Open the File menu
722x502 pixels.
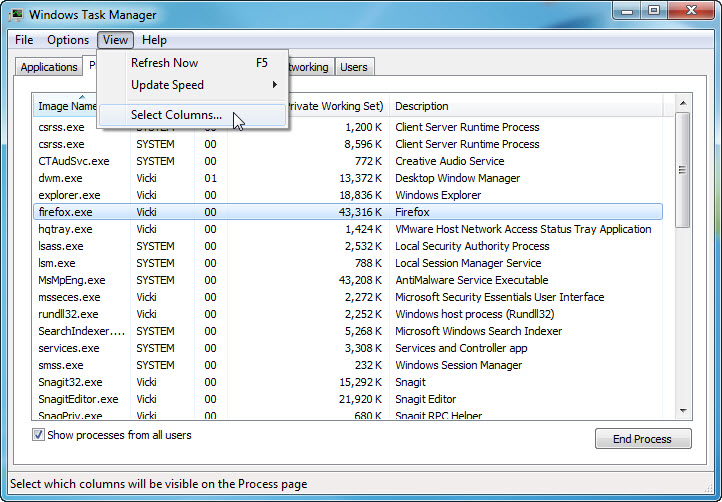pos(24,40)
